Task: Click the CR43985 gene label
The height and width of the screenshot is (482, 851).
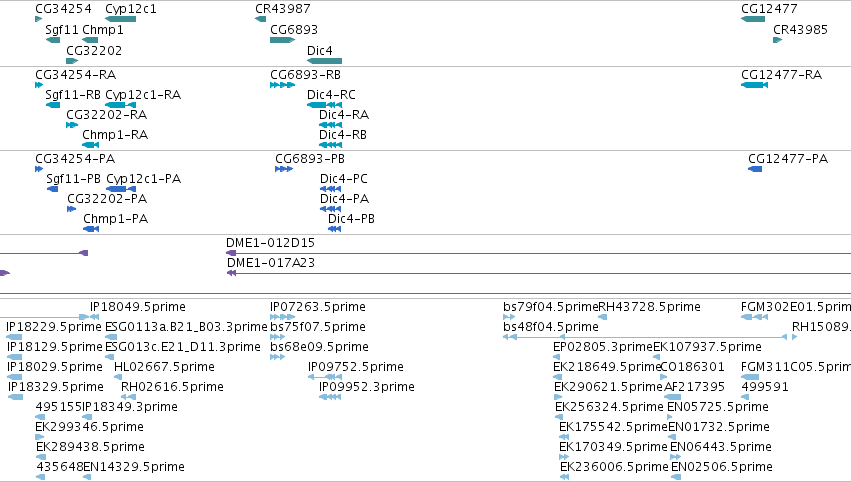Action: (x=801, y=29)
